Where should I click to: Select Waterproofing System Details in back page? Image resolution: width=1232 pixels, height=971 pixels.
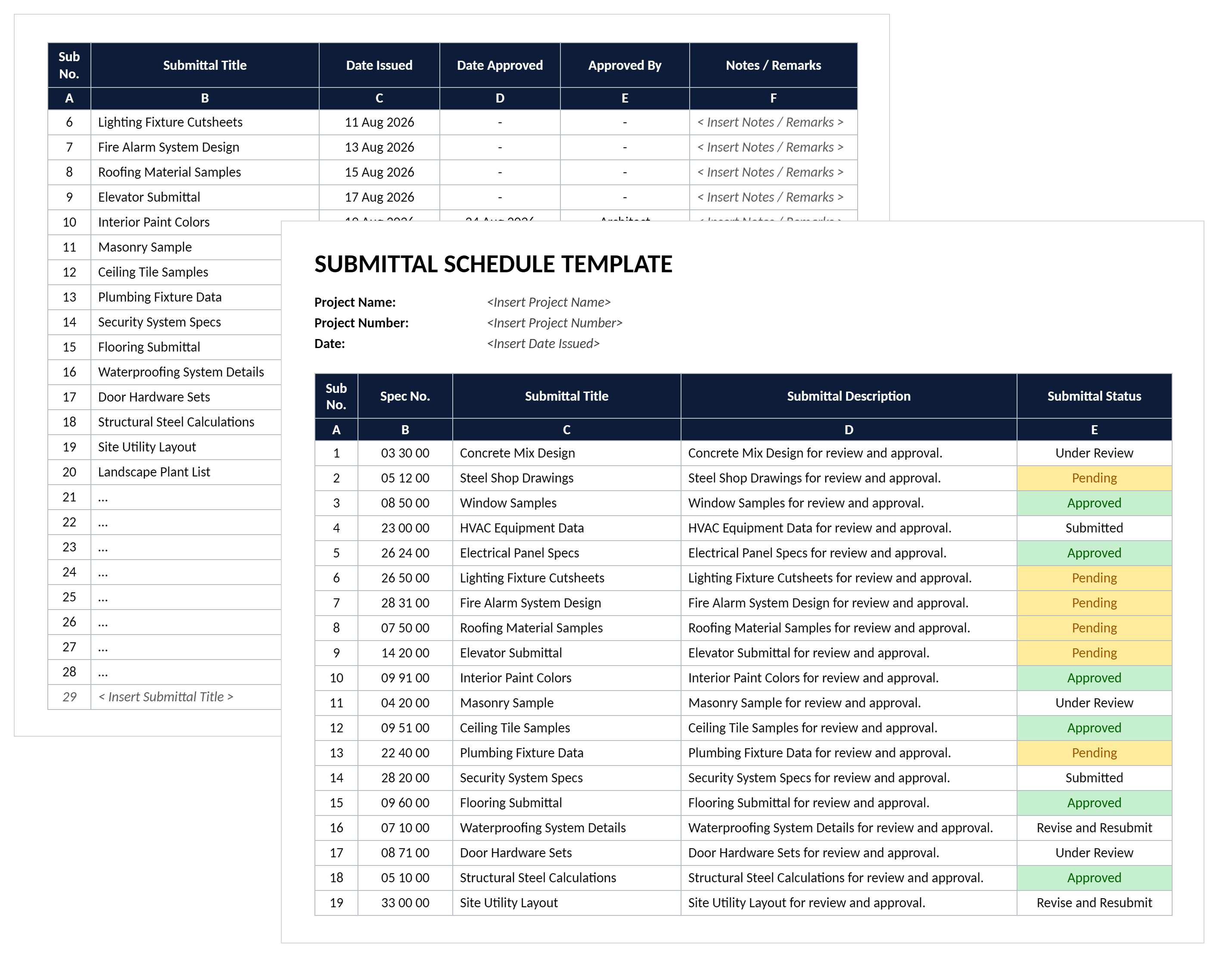186,372
